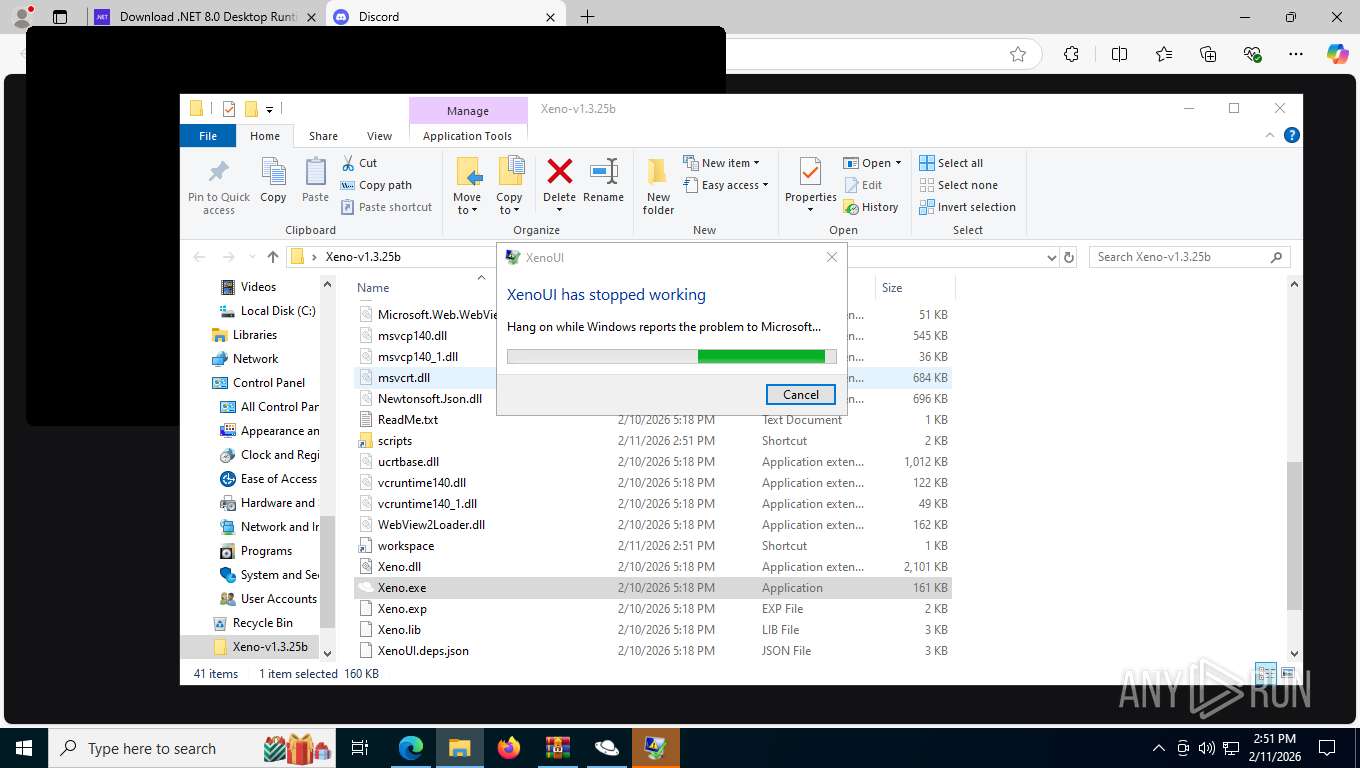Switch to details view layout icon

pyautogui.click(x=1266, y=674)
